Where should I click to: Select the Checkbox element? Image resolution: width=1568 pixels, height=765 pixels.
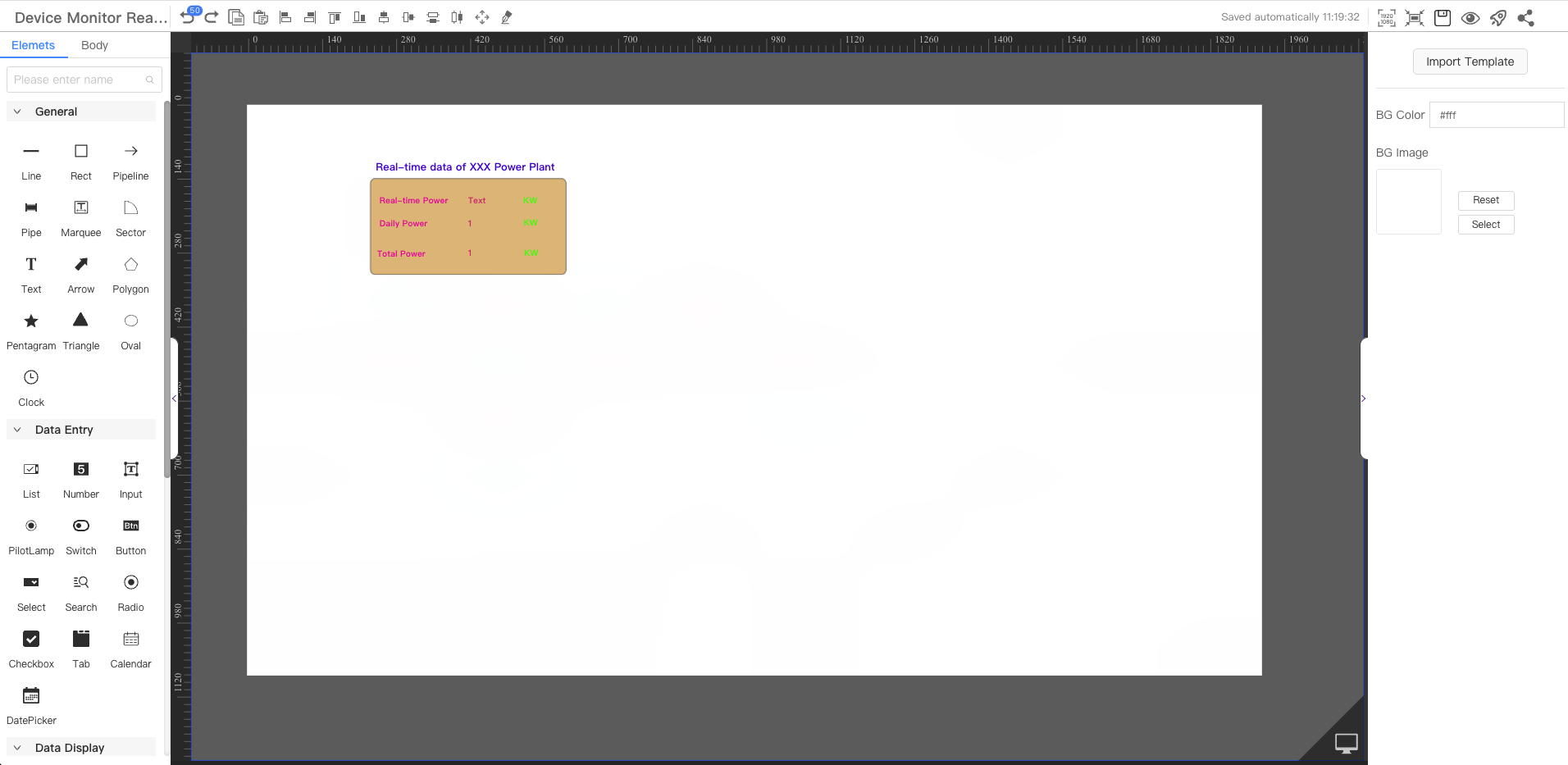[x=30, y=649]
